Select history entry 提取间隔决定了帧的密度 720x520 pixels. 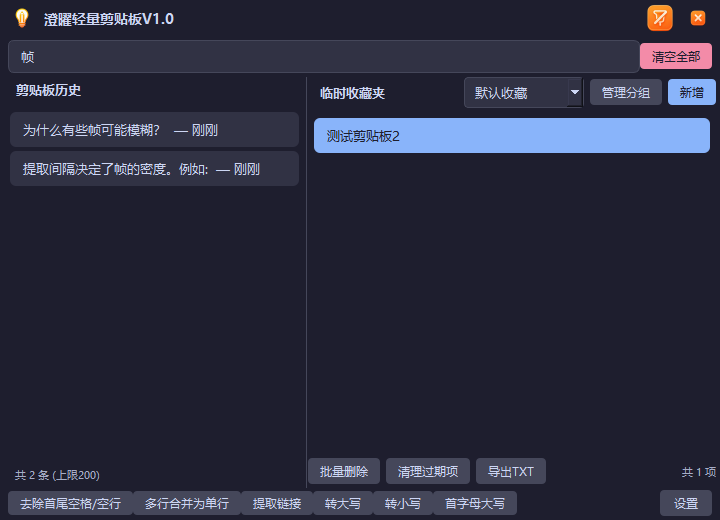coord(154,169)
